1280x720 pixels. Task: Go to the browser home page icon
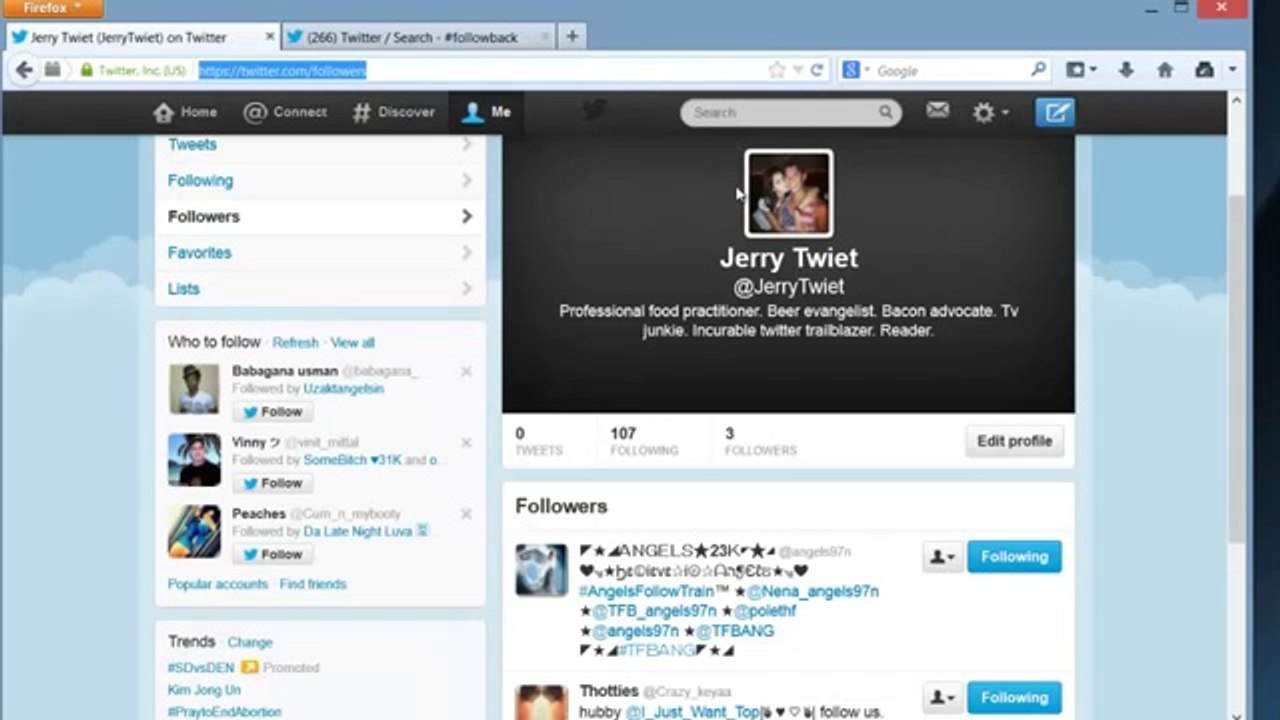[1165, 70]
